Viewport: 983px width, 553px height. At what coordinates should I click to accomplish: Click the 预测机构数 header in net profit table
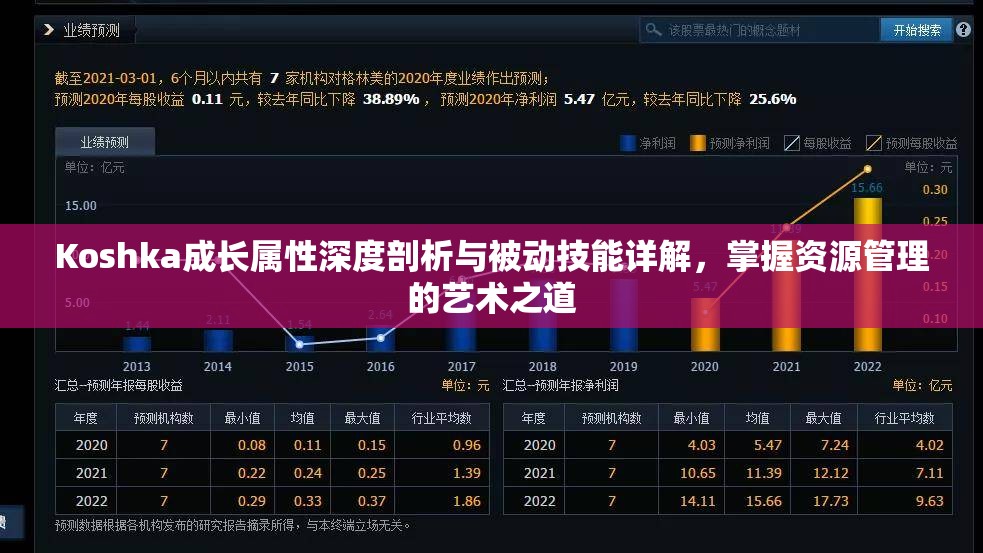point(611,418)
